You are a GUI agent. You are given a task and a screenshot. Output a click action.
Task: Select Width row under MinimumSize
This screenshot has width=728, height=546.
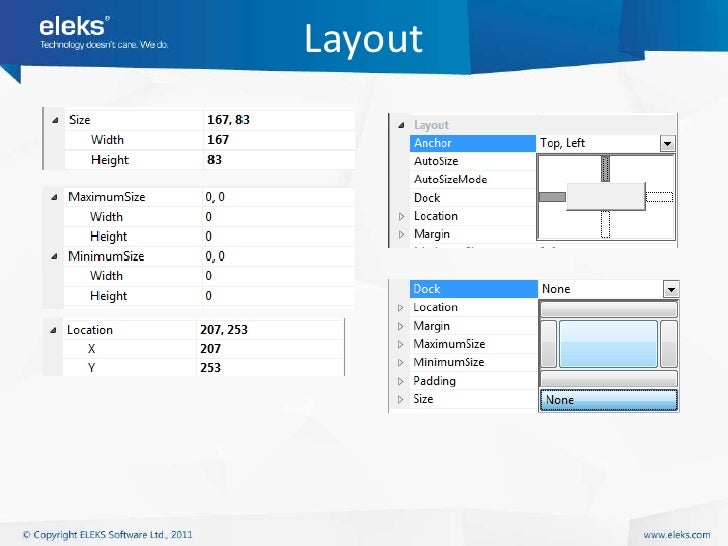[x=209, y=276]
